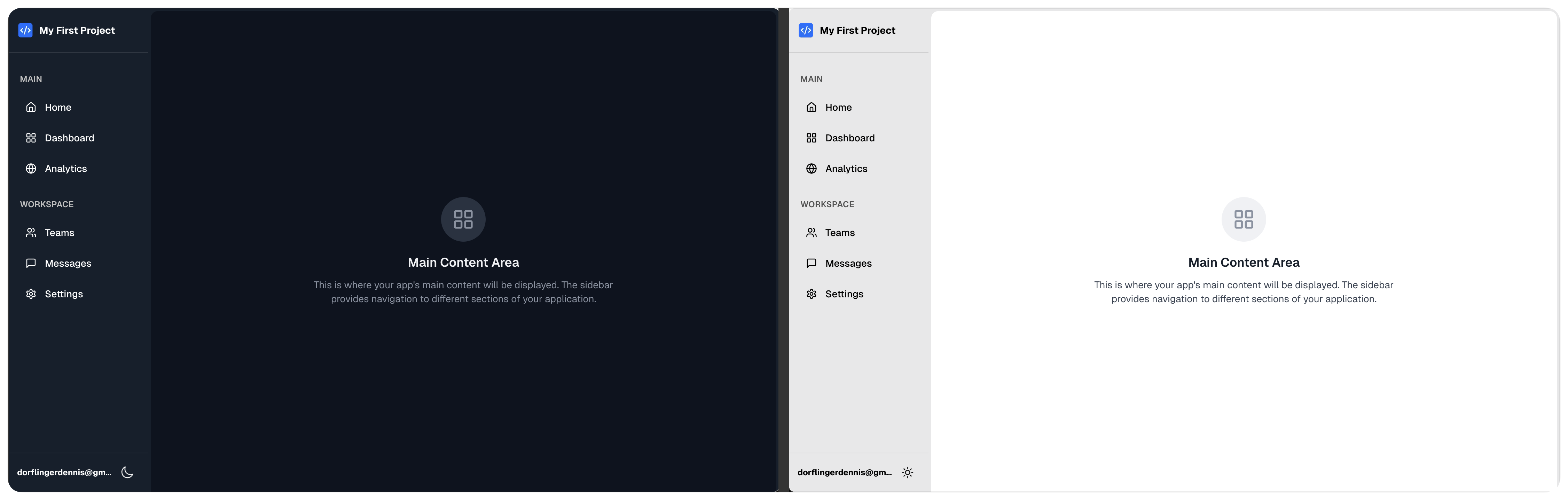The height and width of the screenshot is (500, 1568).
Task: Click the My First Project code logo icon
Action: tap(25, 30)
